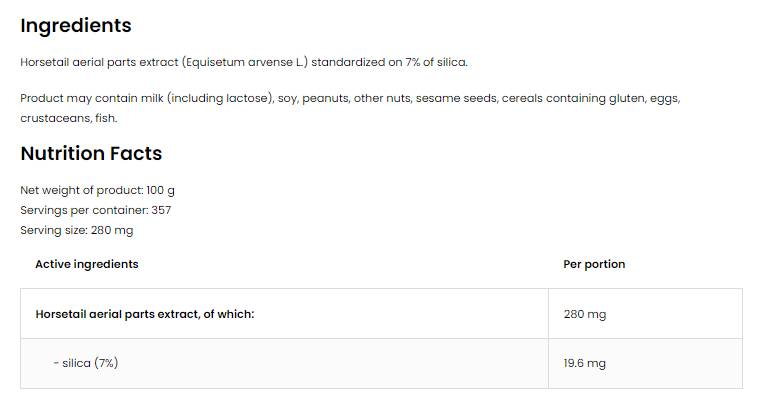Click Serving size: 280 mg text
This screenshot has width=763, height=405.
[77, 230]
